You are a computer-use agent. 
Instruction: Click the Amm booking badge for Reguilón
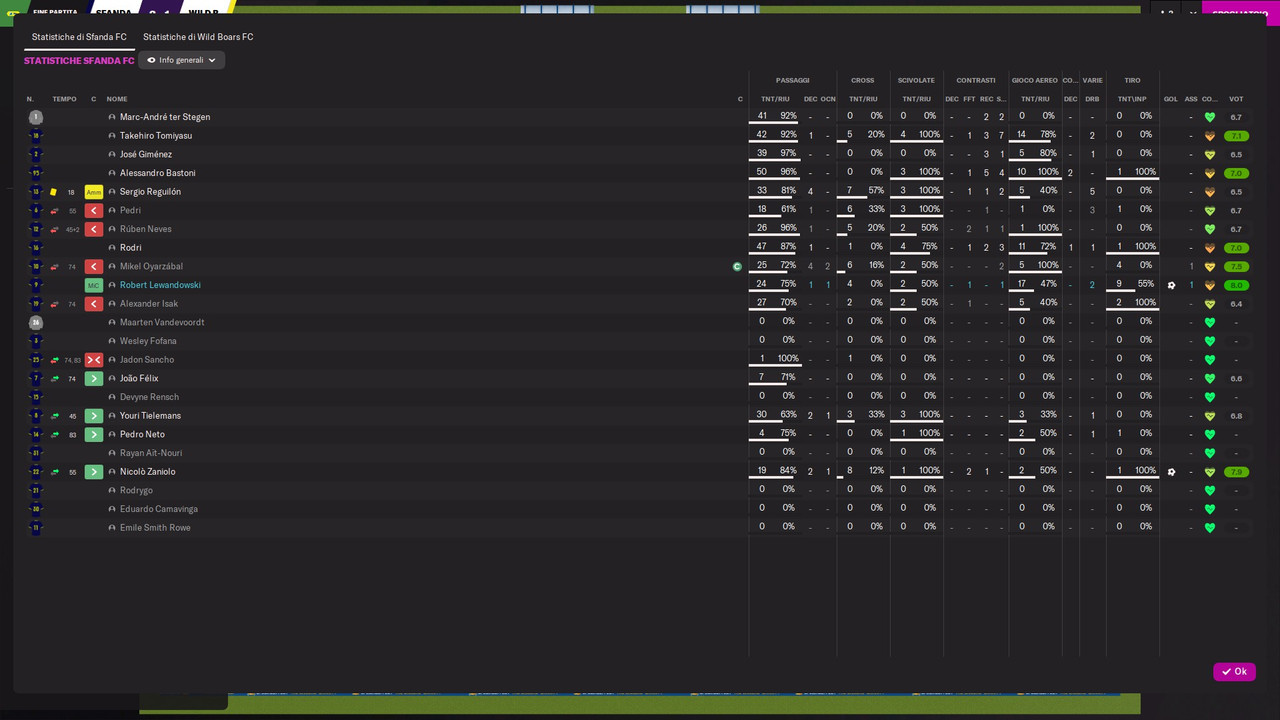click(94, 192)
